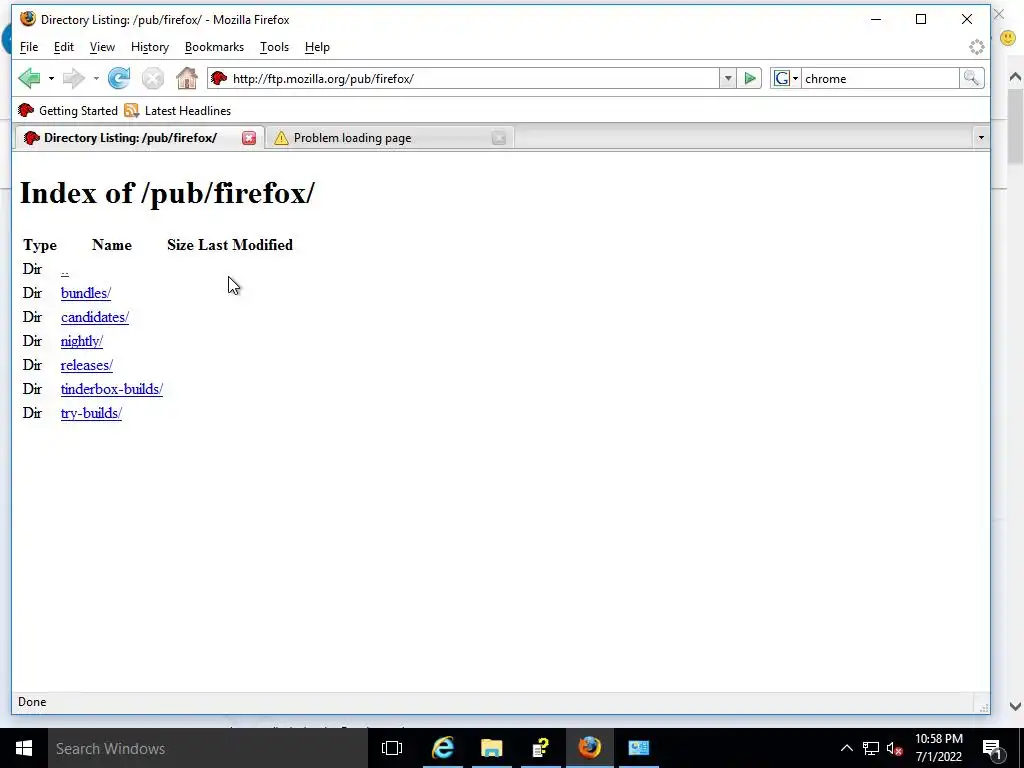Screen dimensions: 1024x768
Task: Click the Firefox icon in title bar
Action: pos(27,19)
